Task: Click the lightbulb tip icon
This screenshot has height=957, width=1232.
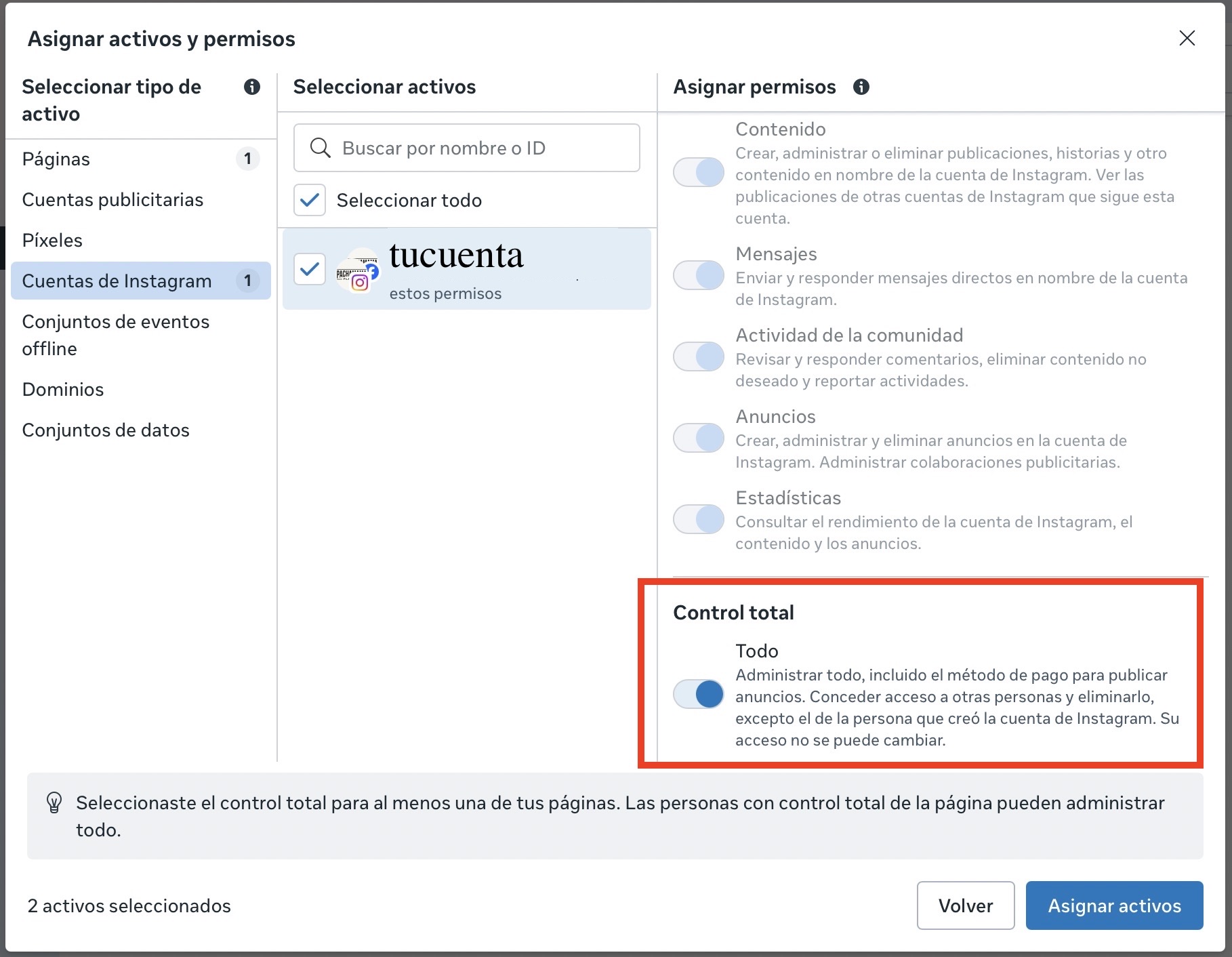Action: (x=54, y=803)
